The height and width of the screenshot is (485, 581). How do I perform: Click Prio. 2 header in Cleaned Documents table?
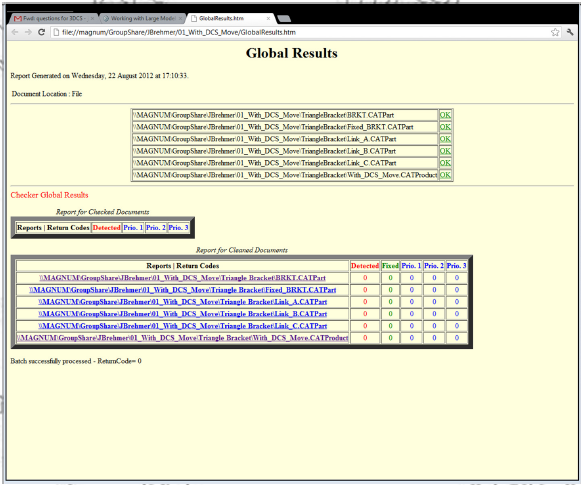(434, 266)
